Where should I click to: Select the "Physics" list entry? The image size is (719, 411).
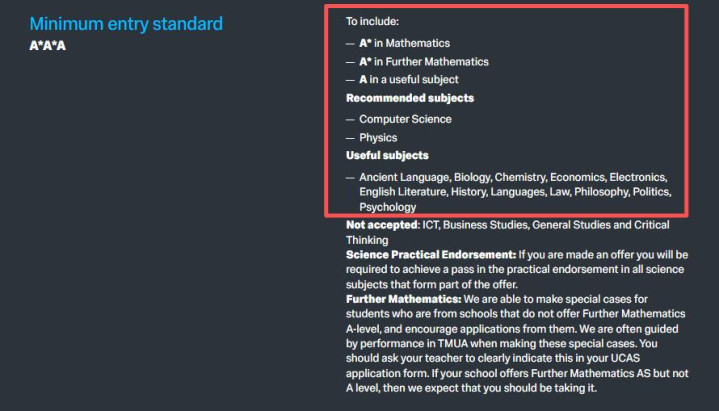378,137
